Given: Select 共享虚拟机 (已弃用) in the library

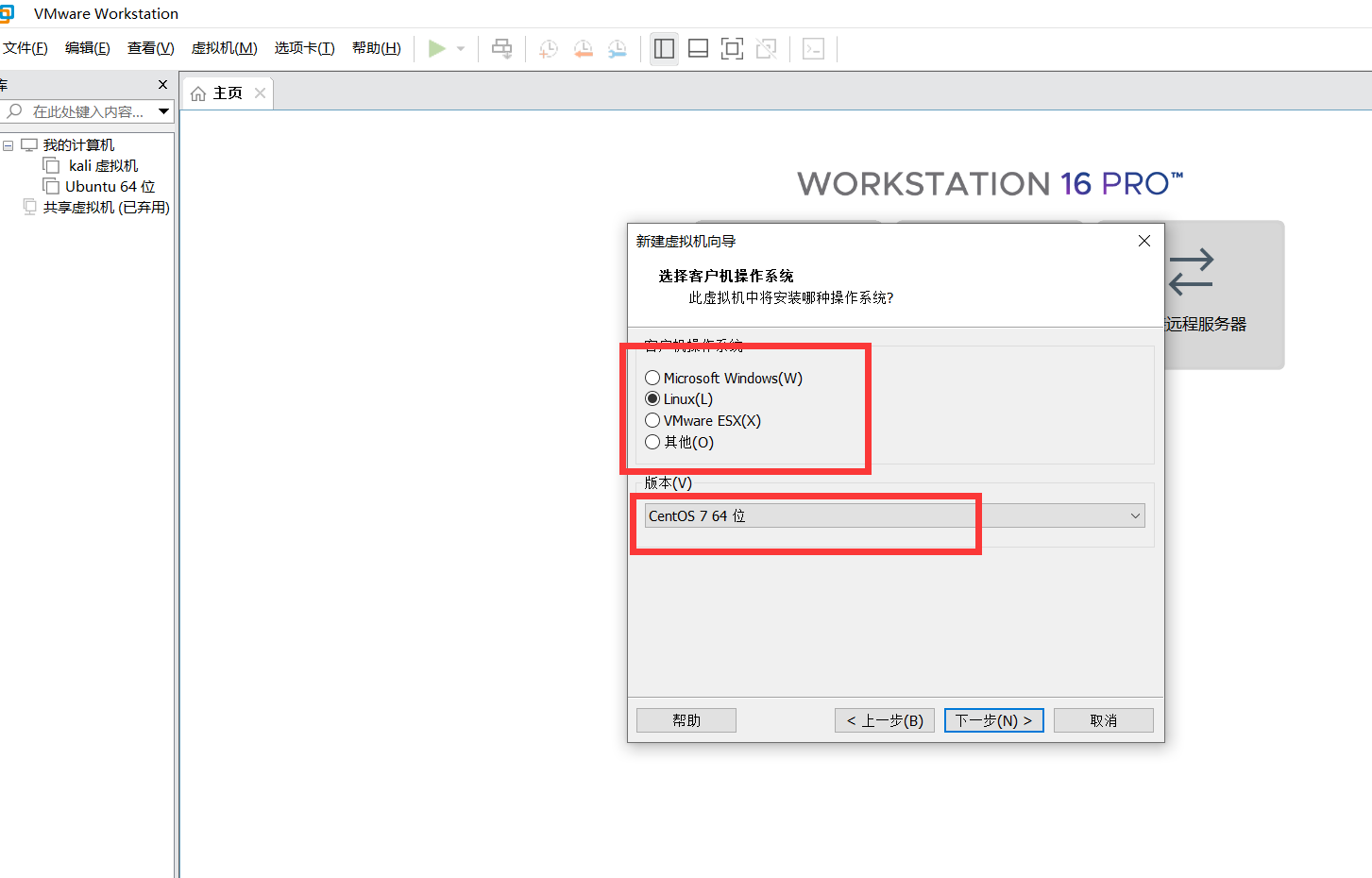Looking at the screenshot, I should 107,207.
